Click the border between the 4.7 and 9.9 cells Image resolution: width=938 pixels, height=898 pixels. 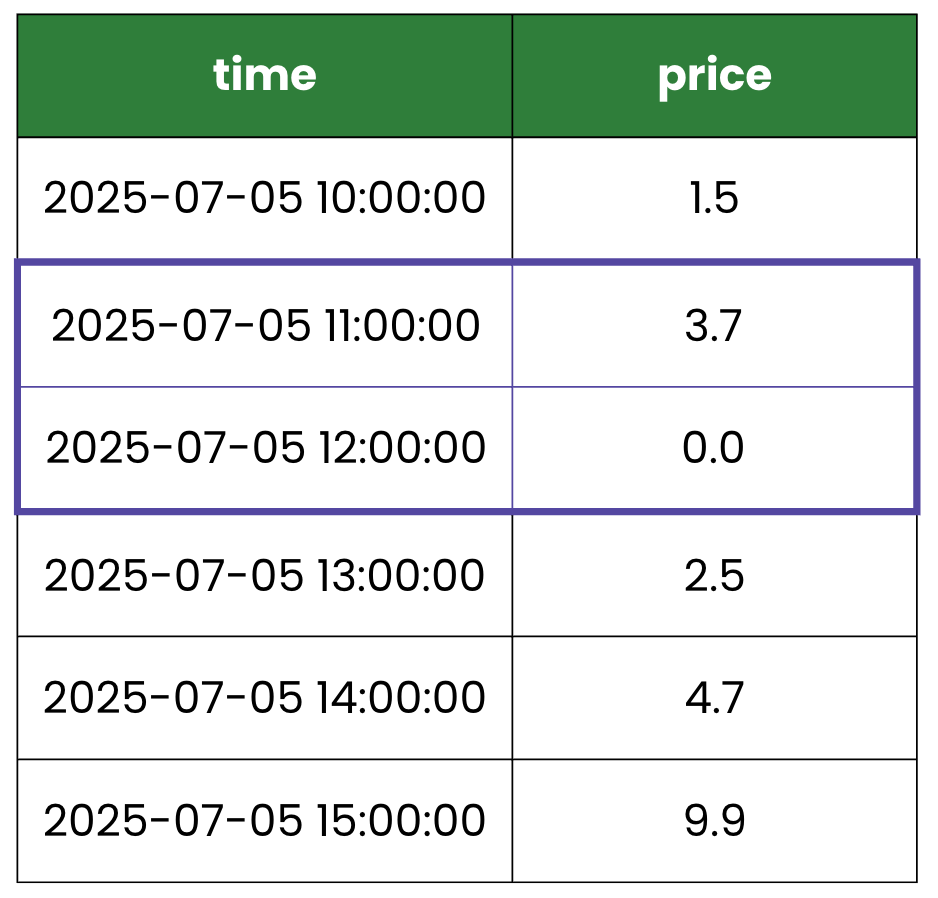(714, 759)
